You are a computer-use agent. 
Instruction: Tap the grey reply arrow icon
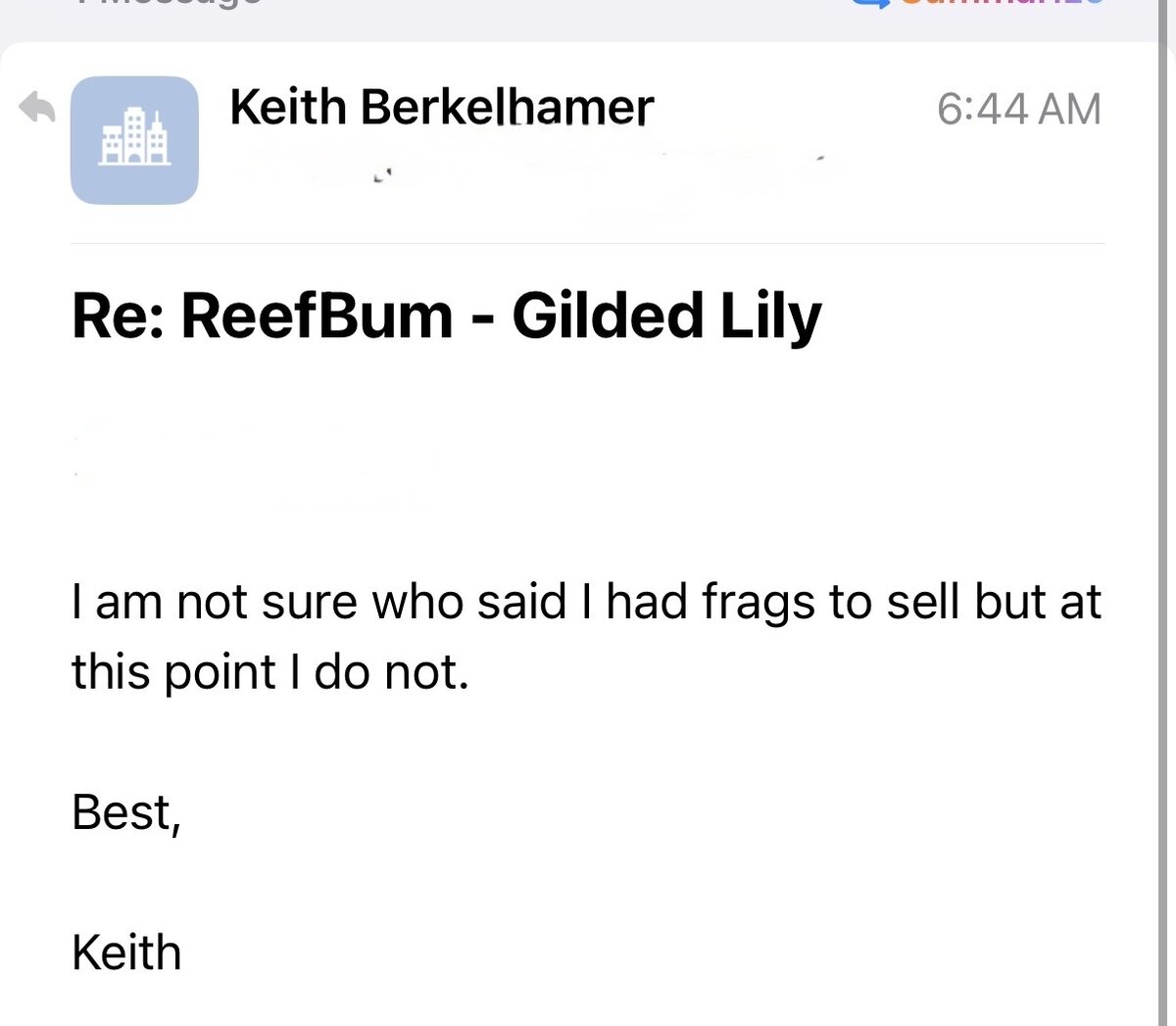(37, 107)
